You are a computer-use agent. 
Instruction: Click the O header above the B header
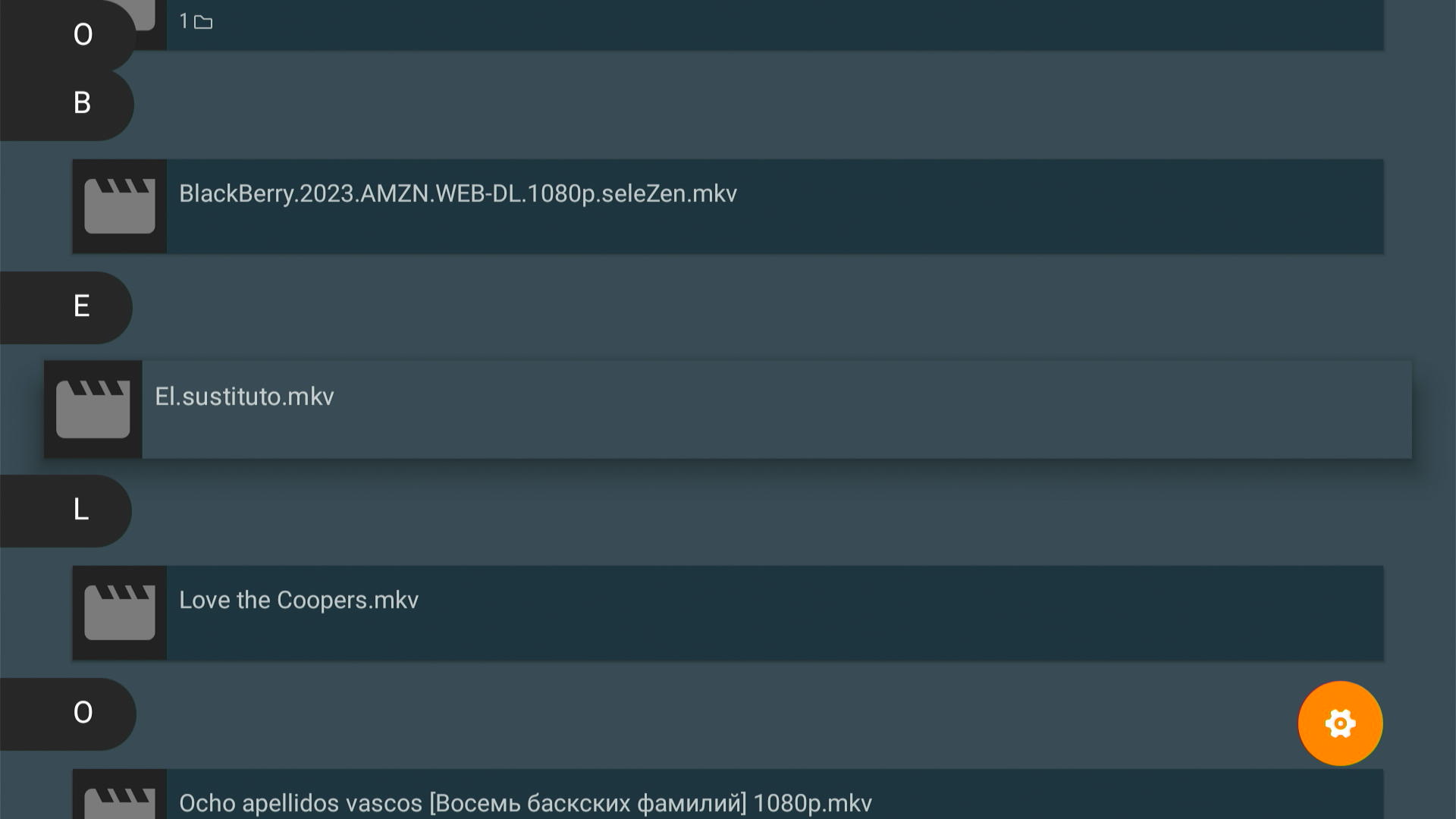tap(83, 35)
